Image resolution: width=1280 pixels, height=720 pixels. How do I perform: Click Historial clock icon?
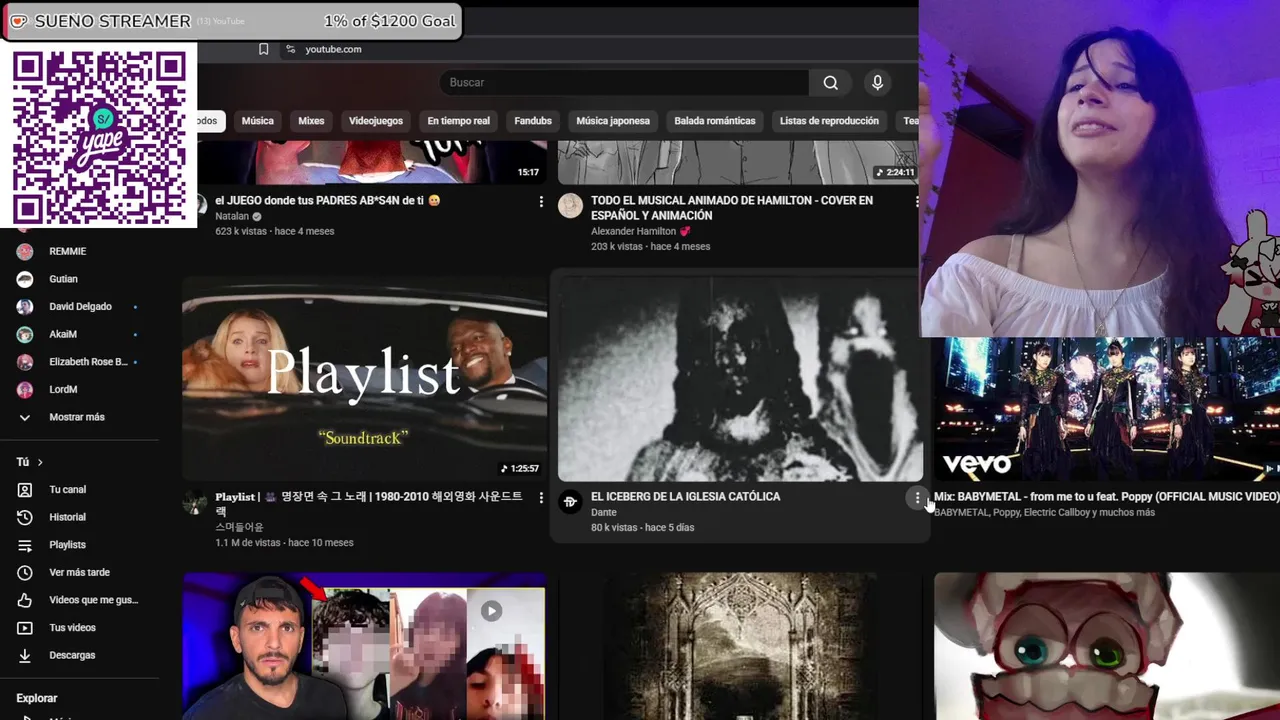(x=25, y=517)
